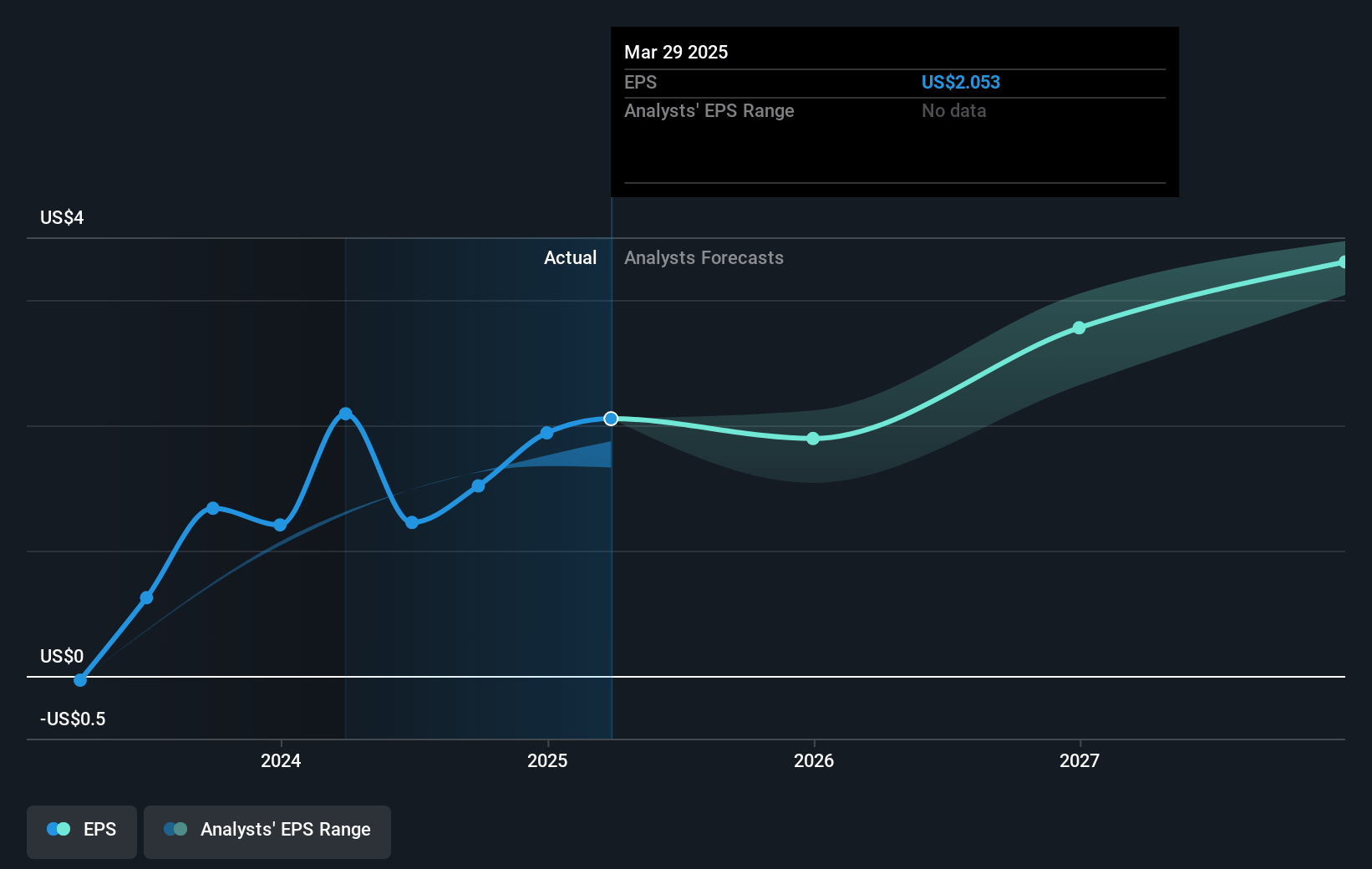The width and height of the screenshot is (1372, 869).
Task: Click the EPS peak data point after 2024
Action: tap(346, 414)
